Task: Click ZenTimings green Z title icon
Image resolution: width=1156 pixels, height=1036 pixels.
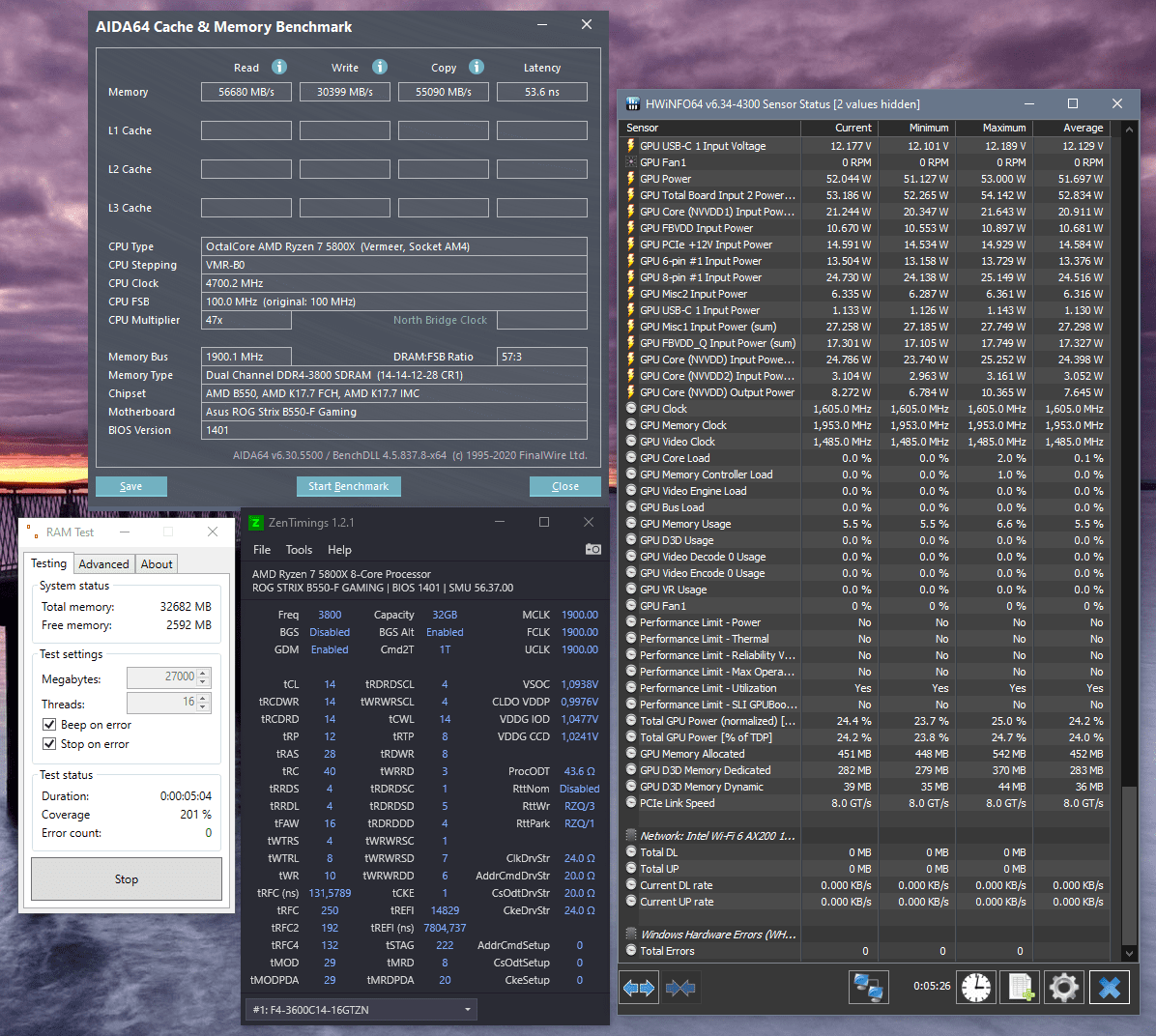Action: coord(256,523)
